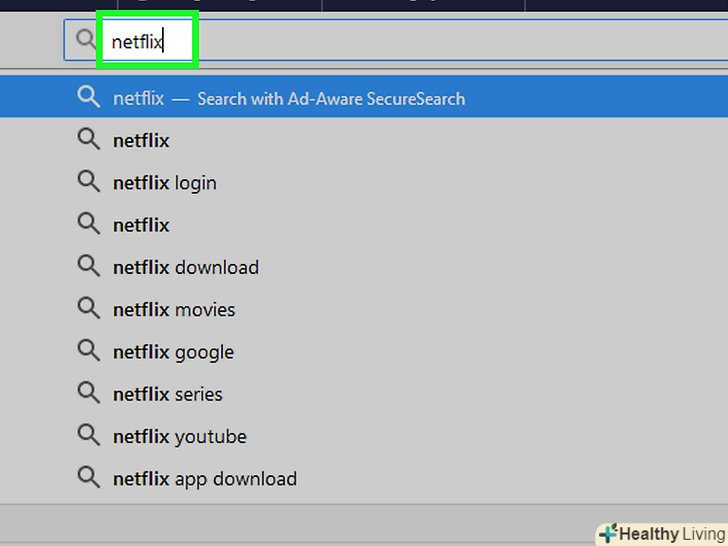Viewport: 728px width, 546px height.
Task: Click "Search with Ad-Aware SecureSearch" highlighted row
Action: click(330, 99)
